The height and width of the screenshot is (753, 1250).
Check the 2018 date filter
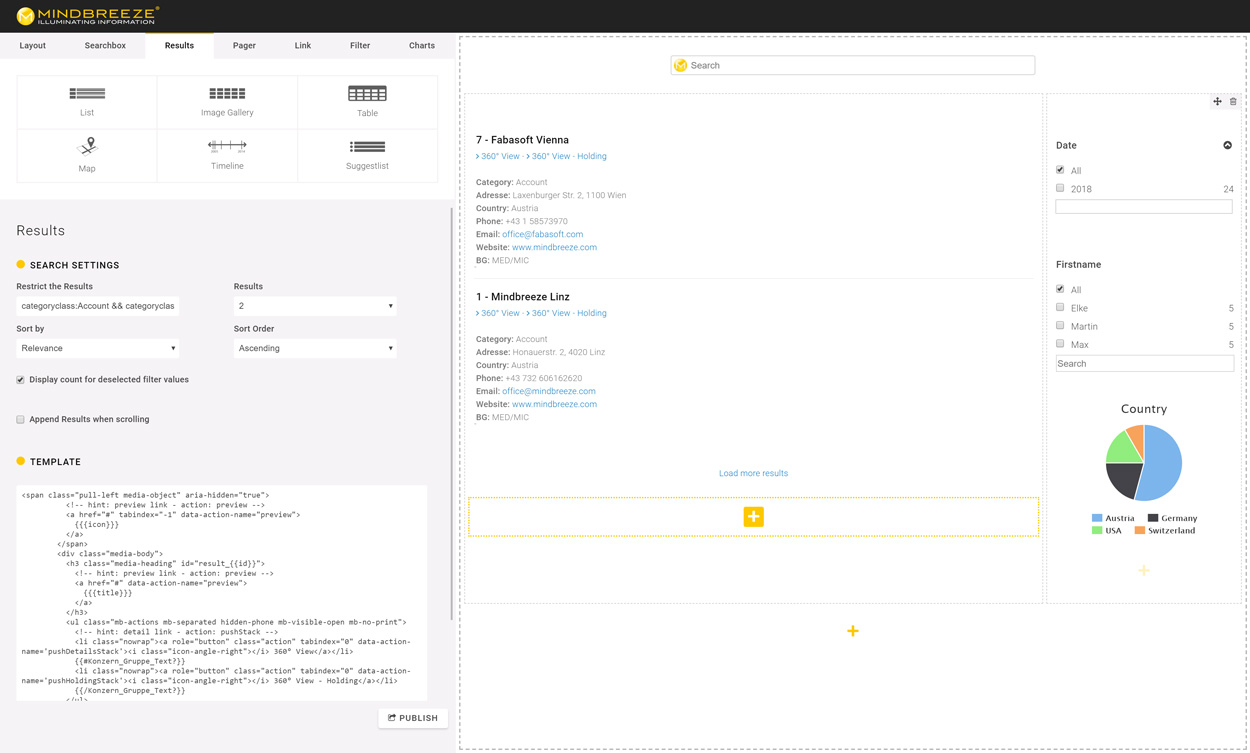coord(1060,188)
